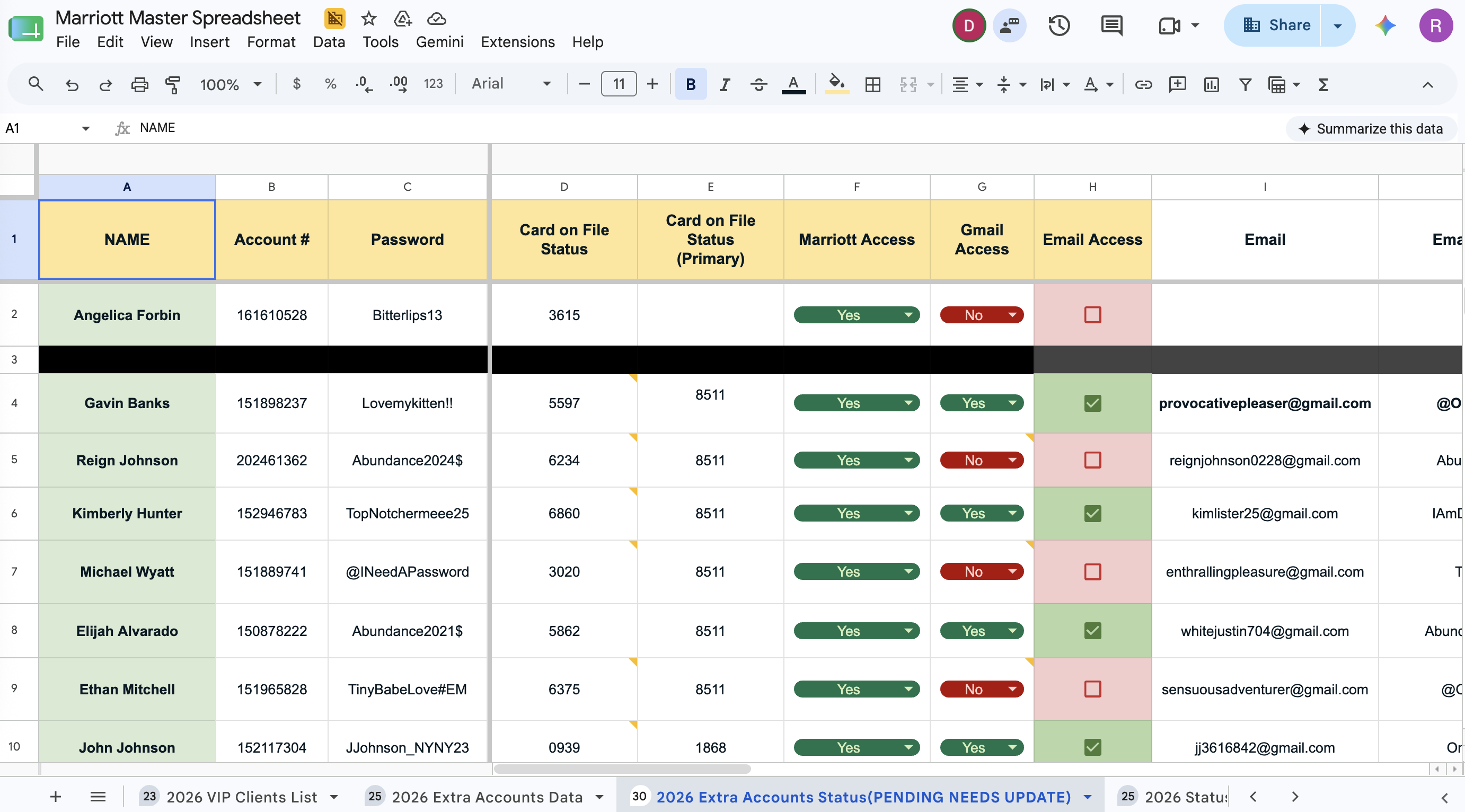Viewport: 1465px width, 812px height.
Task: Uncheck Email Access for Gavin Banks
Action: [x=1092, y=403]
